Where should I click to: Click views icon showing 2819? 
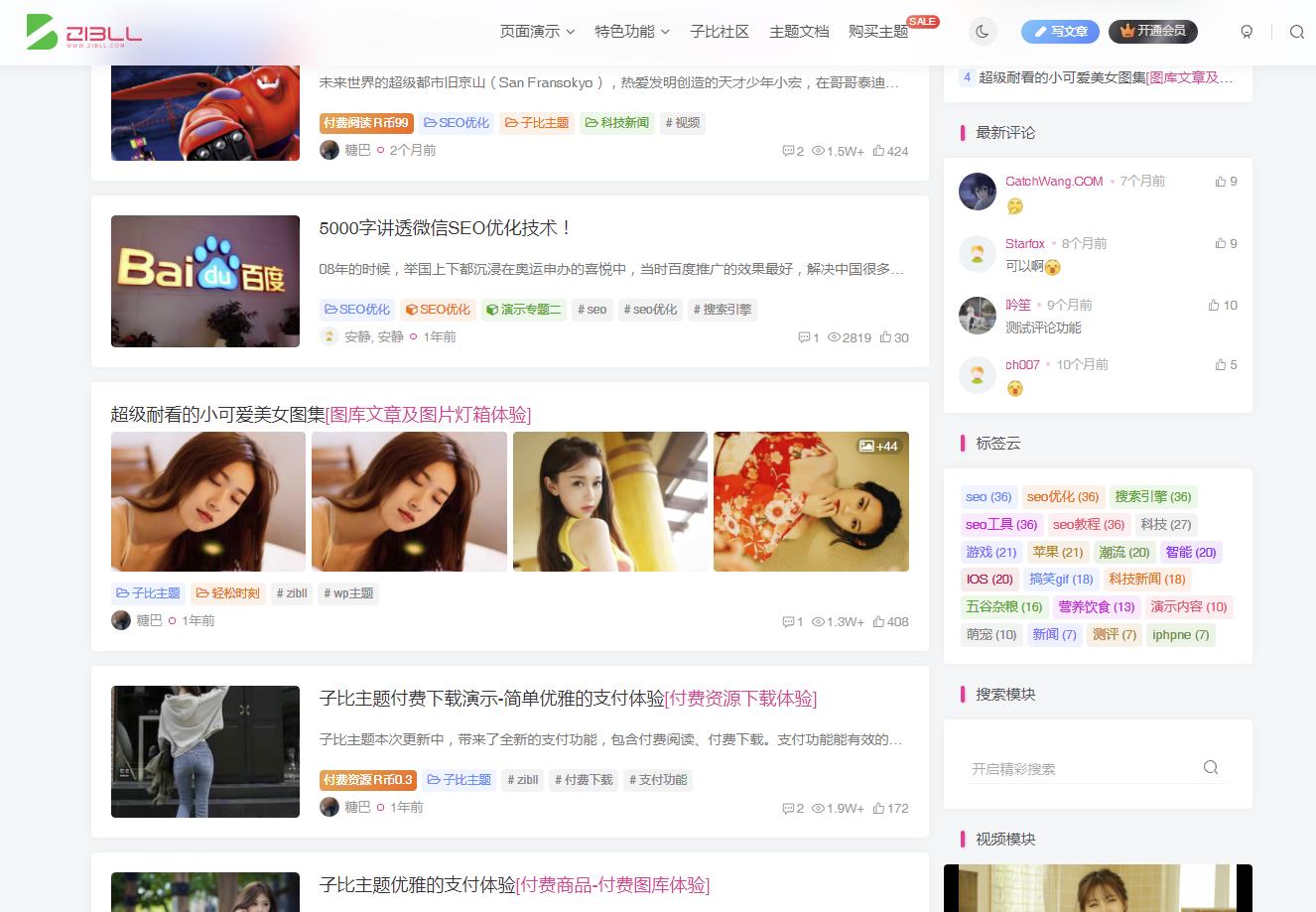(x=834, y=337)
